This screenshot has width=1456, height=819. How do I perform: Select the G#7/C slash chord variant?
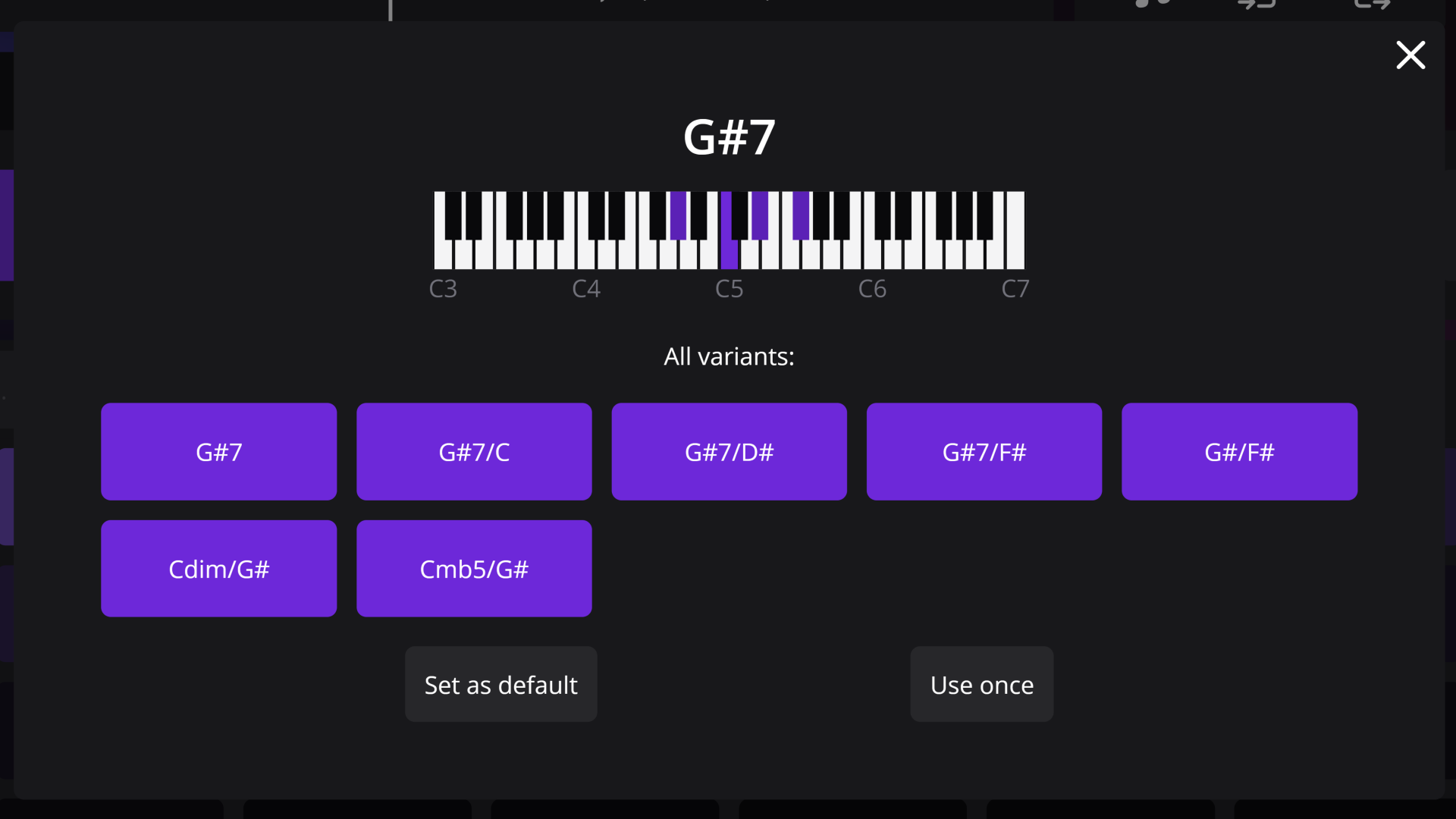pyautogui.click(x=474, y=451)
